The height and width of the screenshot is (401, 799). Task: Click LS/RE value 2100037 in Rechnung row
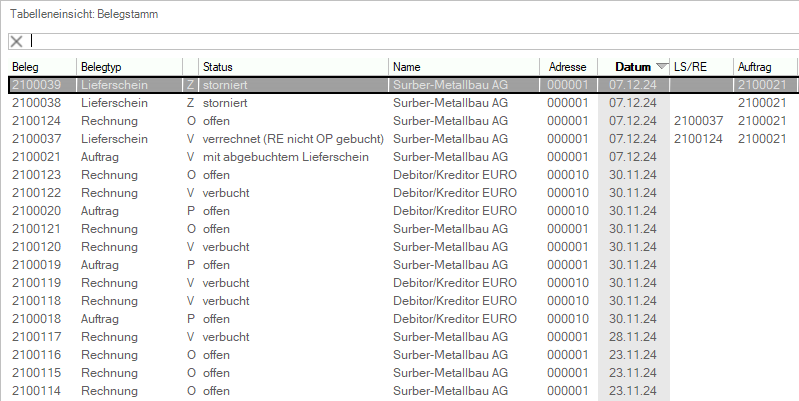(698, 121)
